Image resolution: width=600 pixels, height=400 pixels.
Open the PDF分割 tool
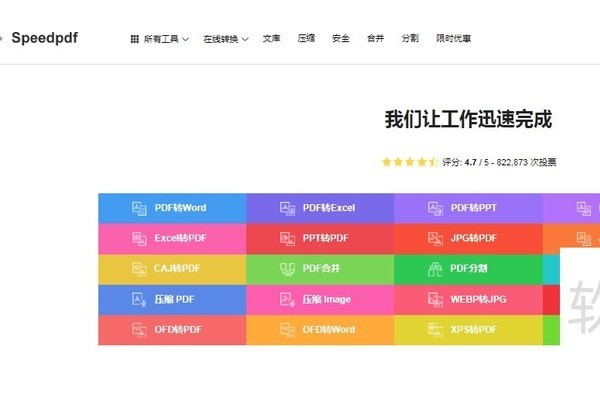(x=468, y=269)
